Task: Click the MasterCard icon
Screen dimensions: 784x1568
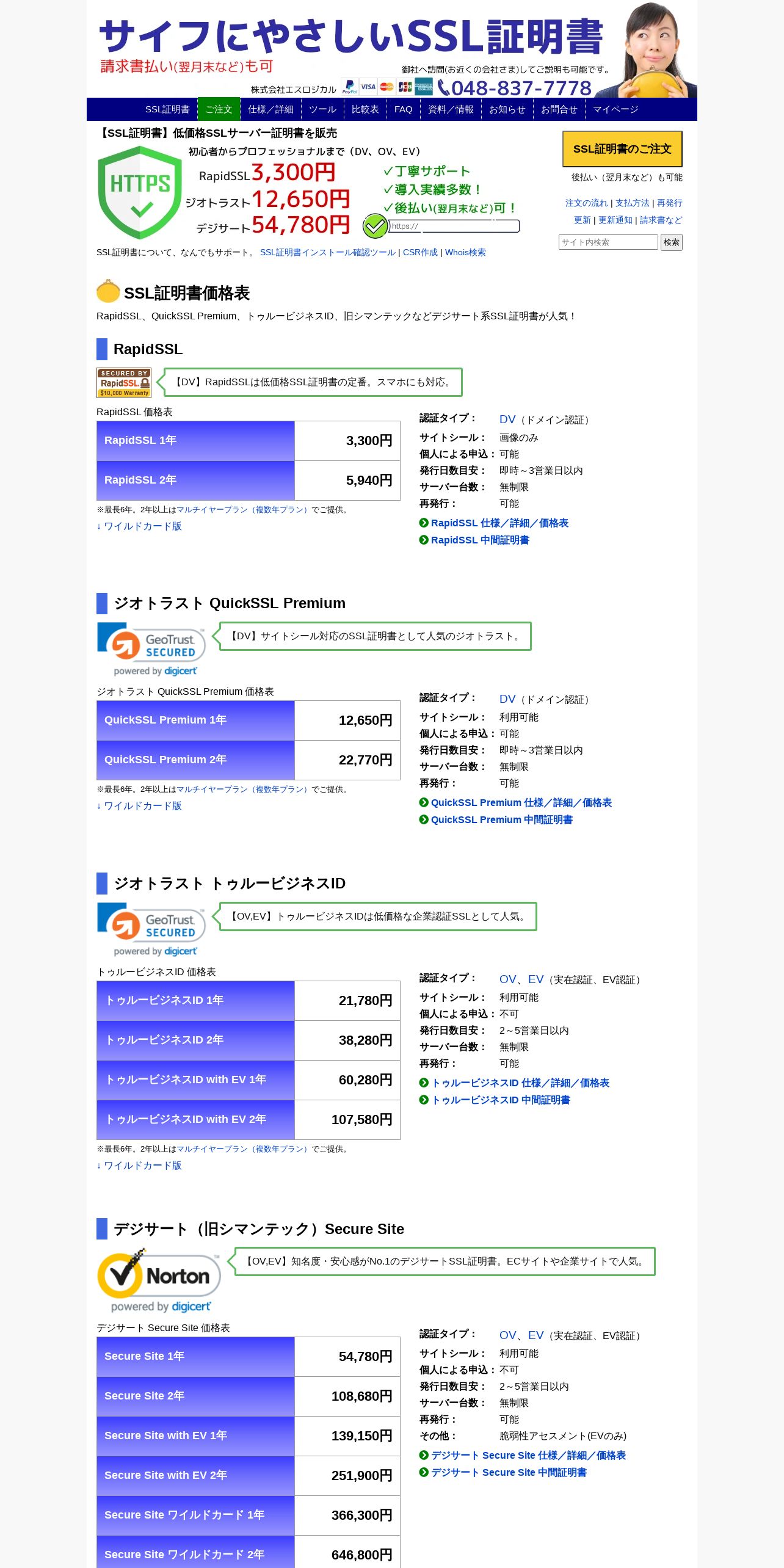Action: click(x=387, y=87)
